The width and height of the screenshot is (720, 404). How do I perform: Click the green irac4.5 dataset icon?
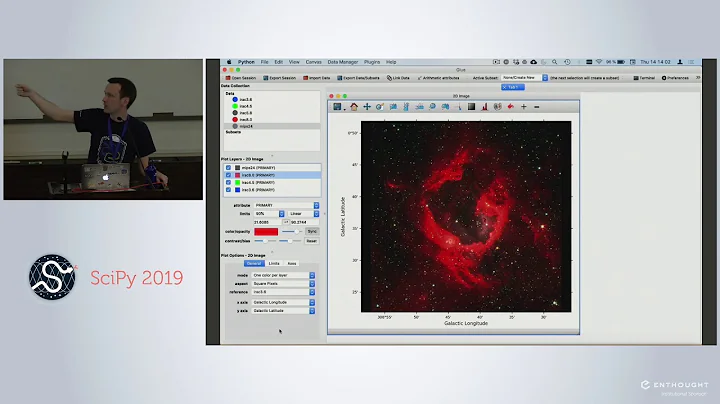[x=235, y=106]
